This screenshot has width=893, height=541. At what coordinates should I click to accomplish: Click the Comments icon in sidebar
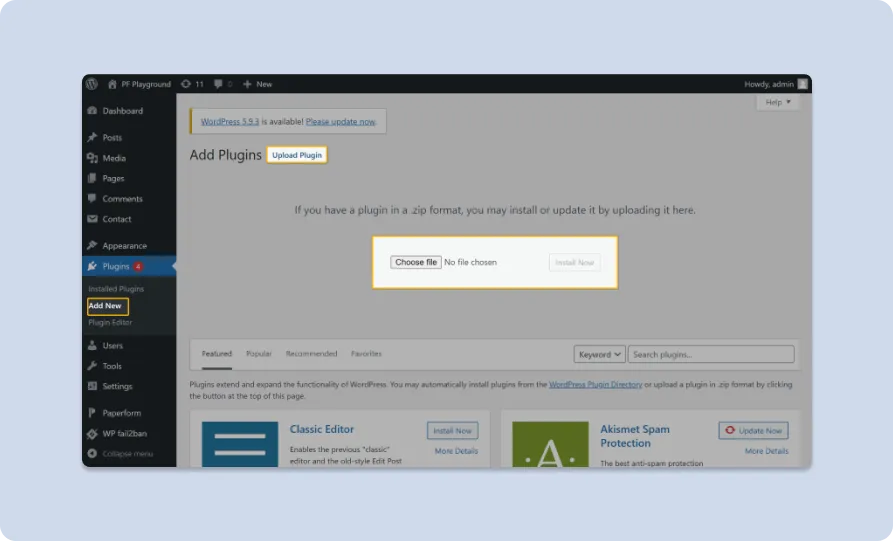coord(92,199)
